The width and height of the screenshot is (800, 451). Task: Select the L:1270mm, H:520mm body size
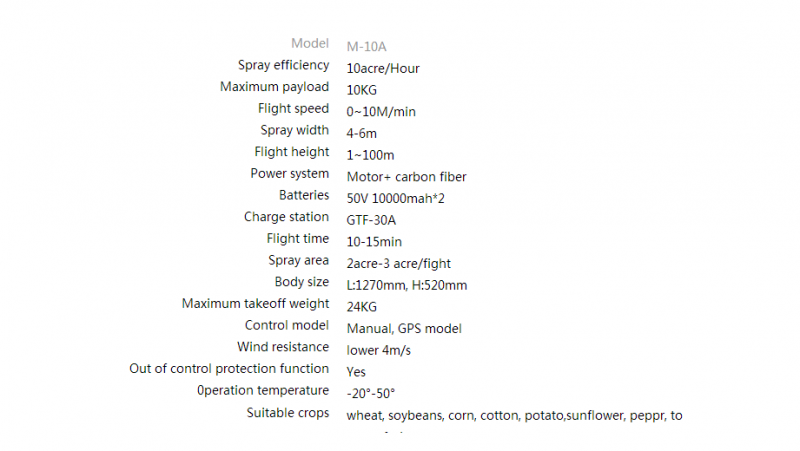(x=407, y=285)
